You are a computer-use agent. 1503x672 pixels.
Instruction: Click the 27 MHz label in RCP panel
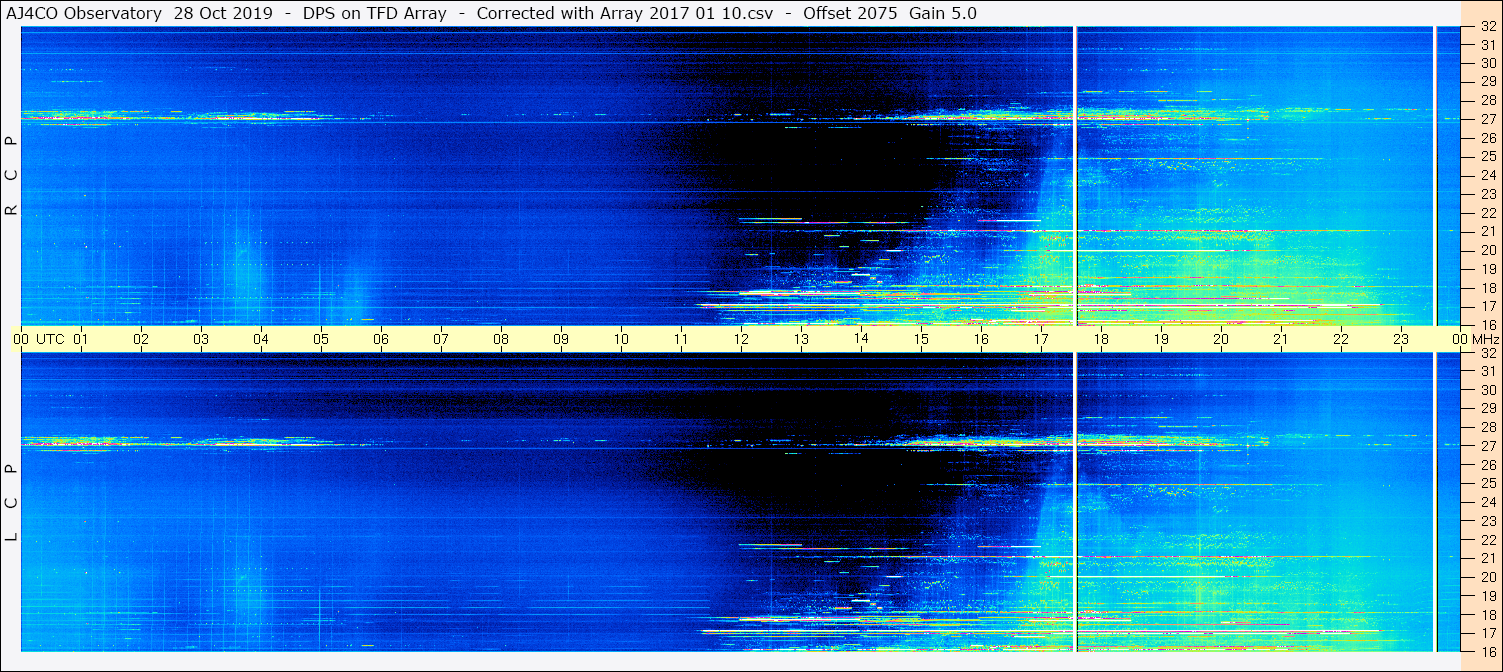point(1487,119)
